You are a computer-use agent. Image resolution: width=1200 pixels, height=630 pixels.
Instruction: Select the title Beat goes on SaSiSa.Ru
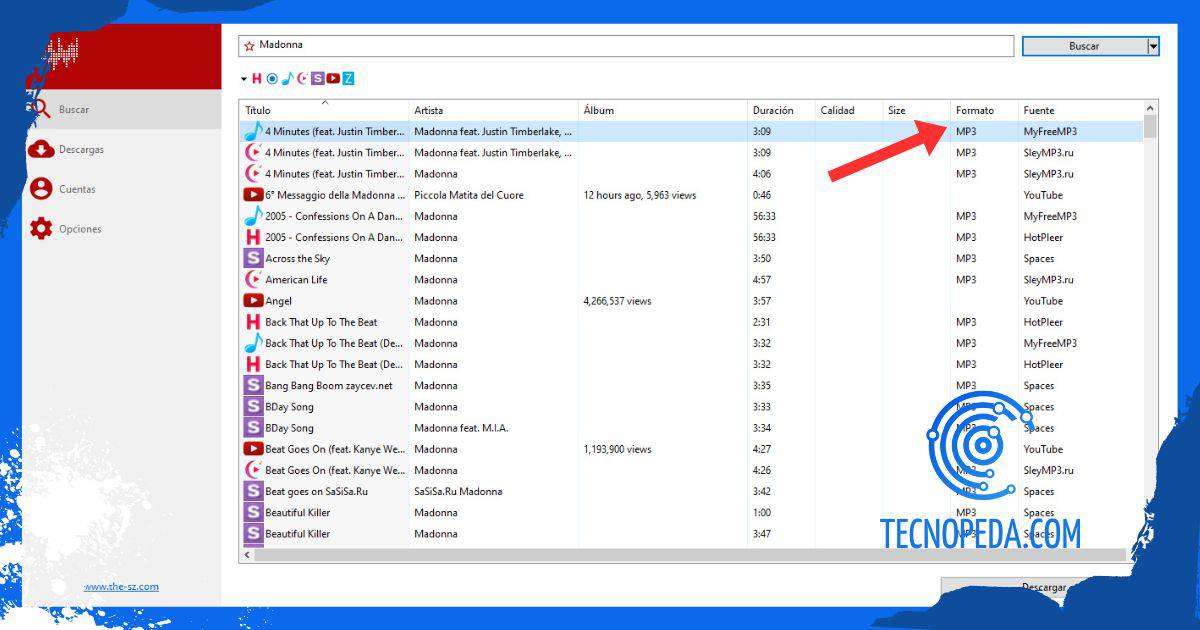point(317,491)
